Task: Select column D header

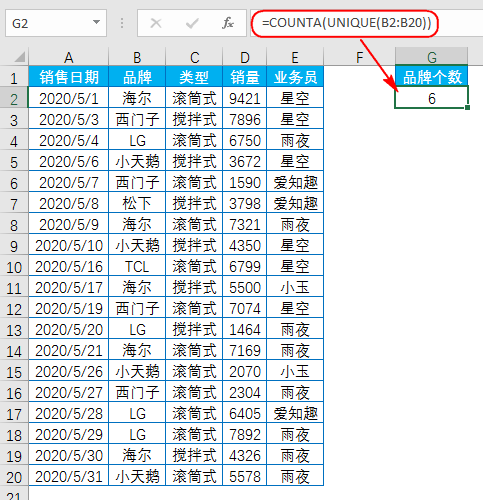Action: tap(245, 57)
